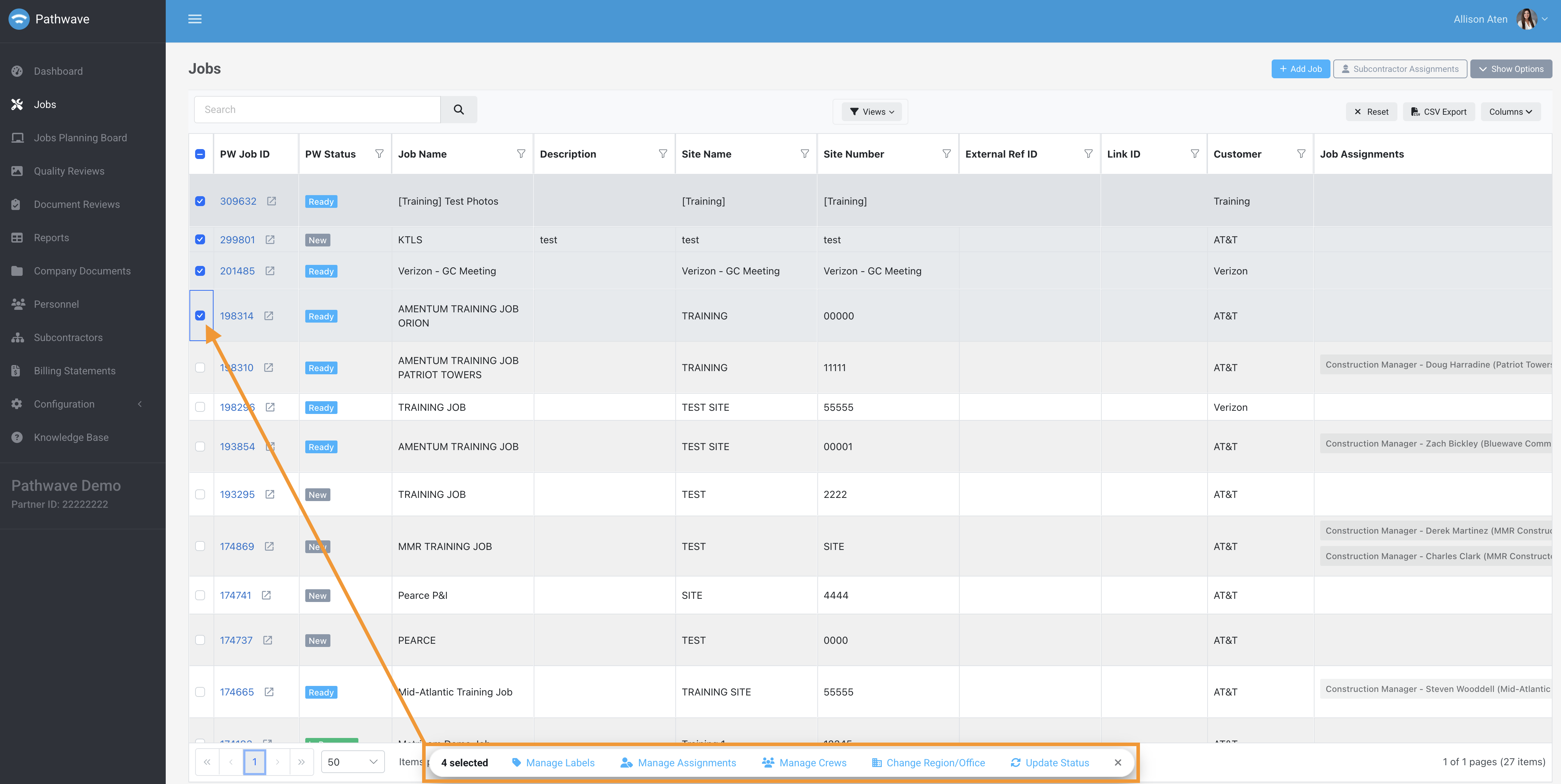1561x784 pixels.
Task: Filter the Job Name column
Action: (521, 154)
